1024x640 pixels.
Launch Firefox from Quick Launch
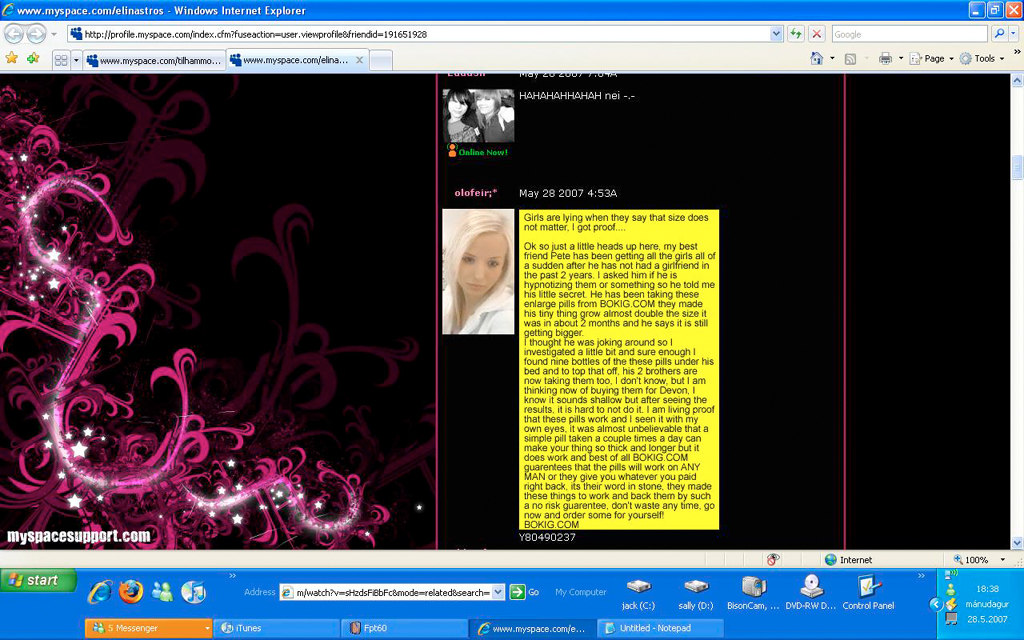[x=131, y=592]
